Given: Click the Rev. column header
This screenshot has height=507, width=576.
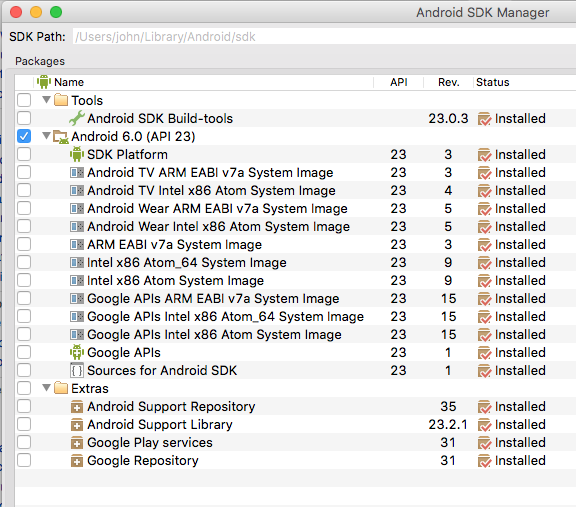Looking at the screenshot, I should pos(449,82).
